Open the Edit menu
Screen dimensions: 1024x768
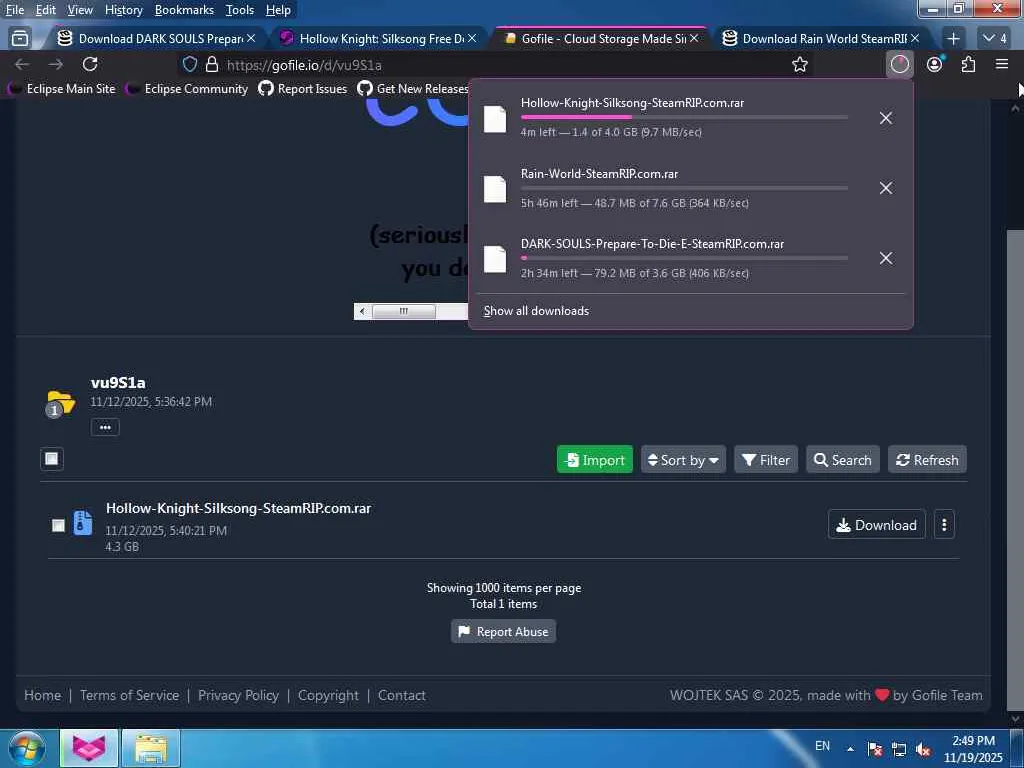pos(46,10)
